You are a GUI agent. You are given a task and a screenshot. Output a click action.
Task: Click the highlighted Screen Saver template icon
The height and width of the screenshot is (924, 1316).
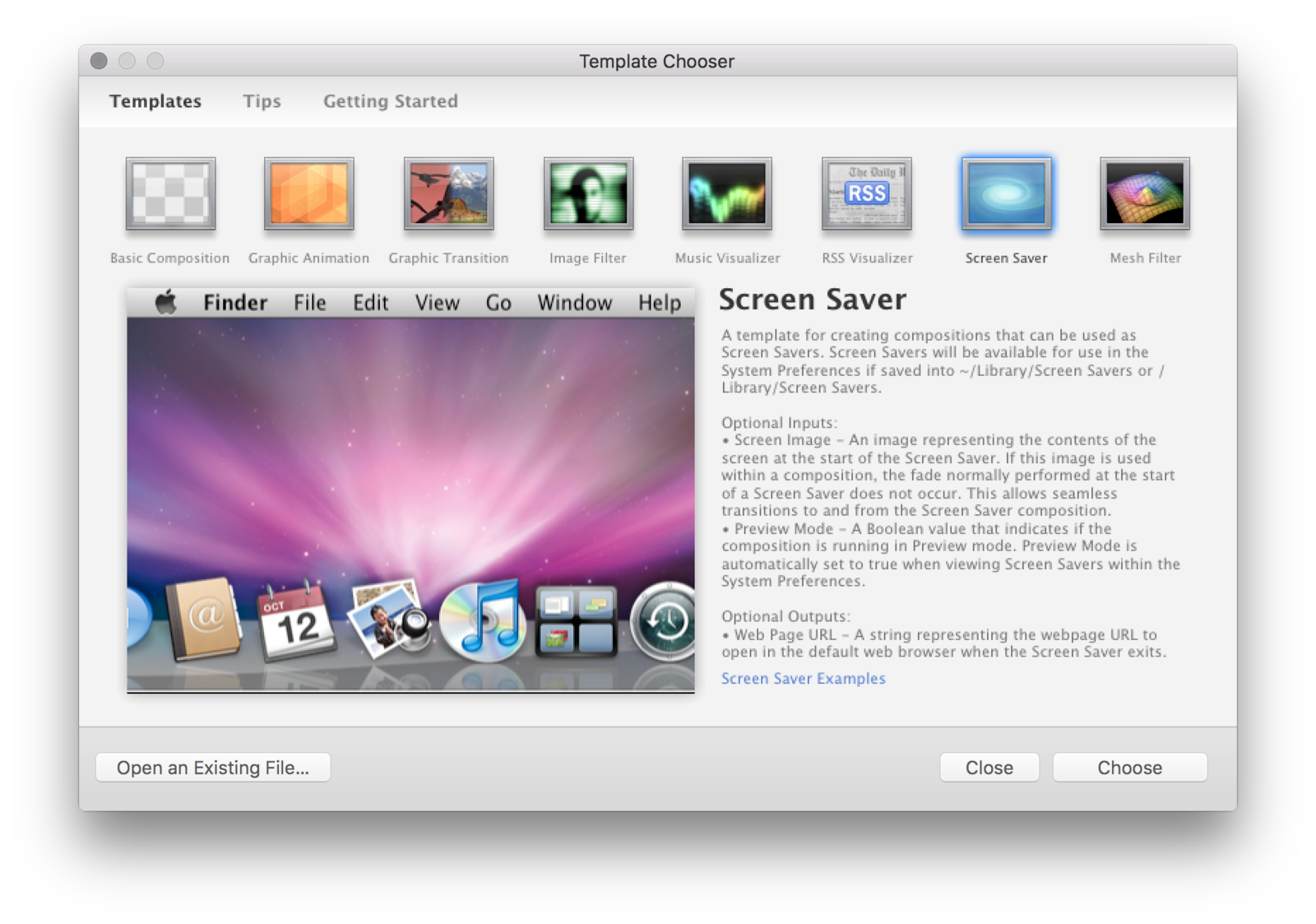1006,194
